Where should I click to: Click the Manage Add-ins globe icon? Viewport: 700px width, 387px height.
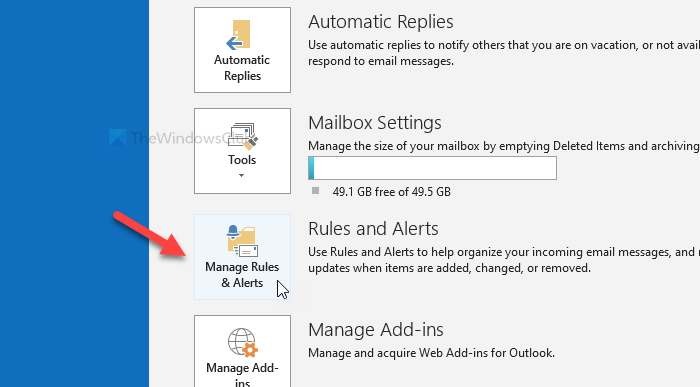coord(242,343)
